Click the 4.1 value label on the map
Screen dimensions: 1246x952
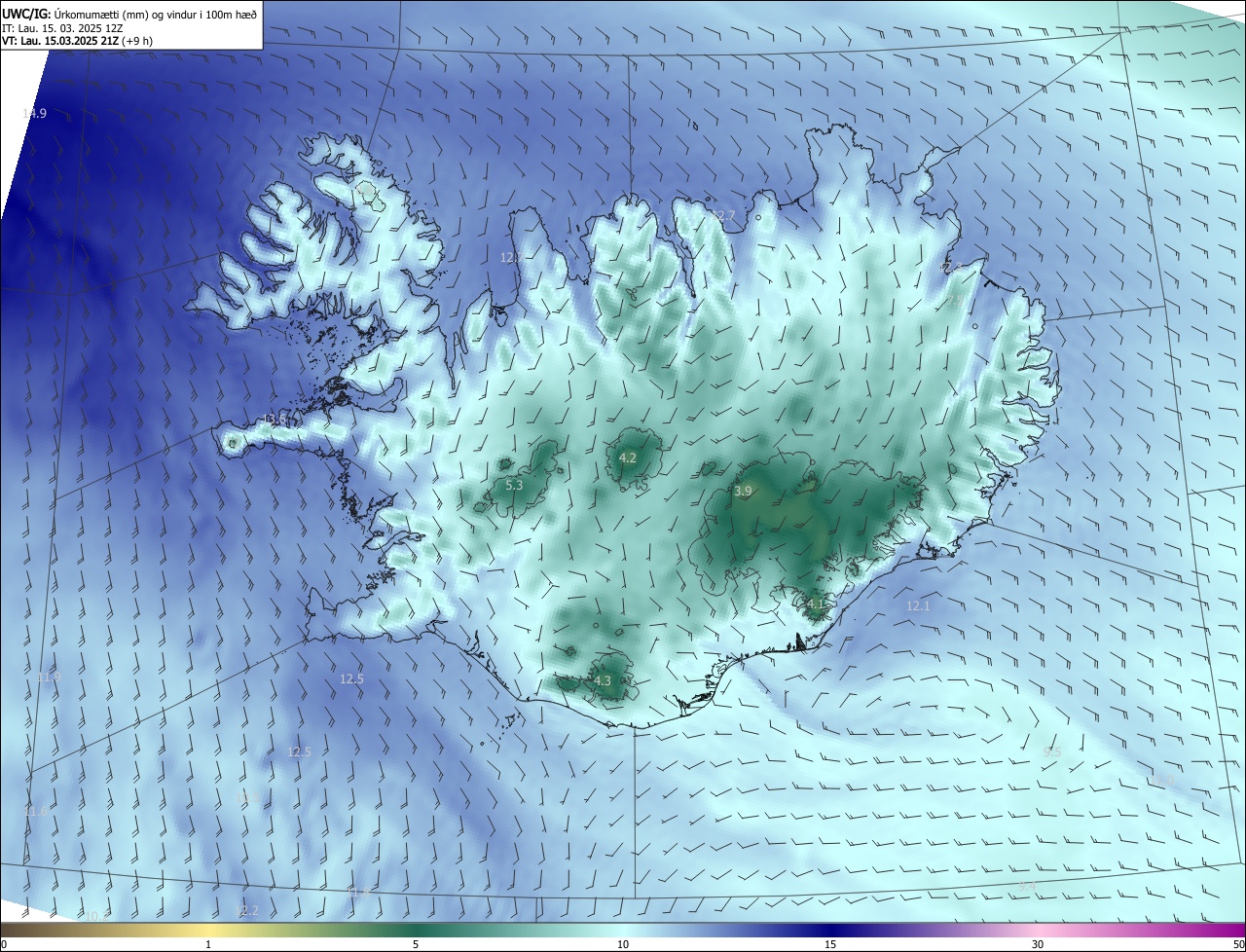pos(816,604)
